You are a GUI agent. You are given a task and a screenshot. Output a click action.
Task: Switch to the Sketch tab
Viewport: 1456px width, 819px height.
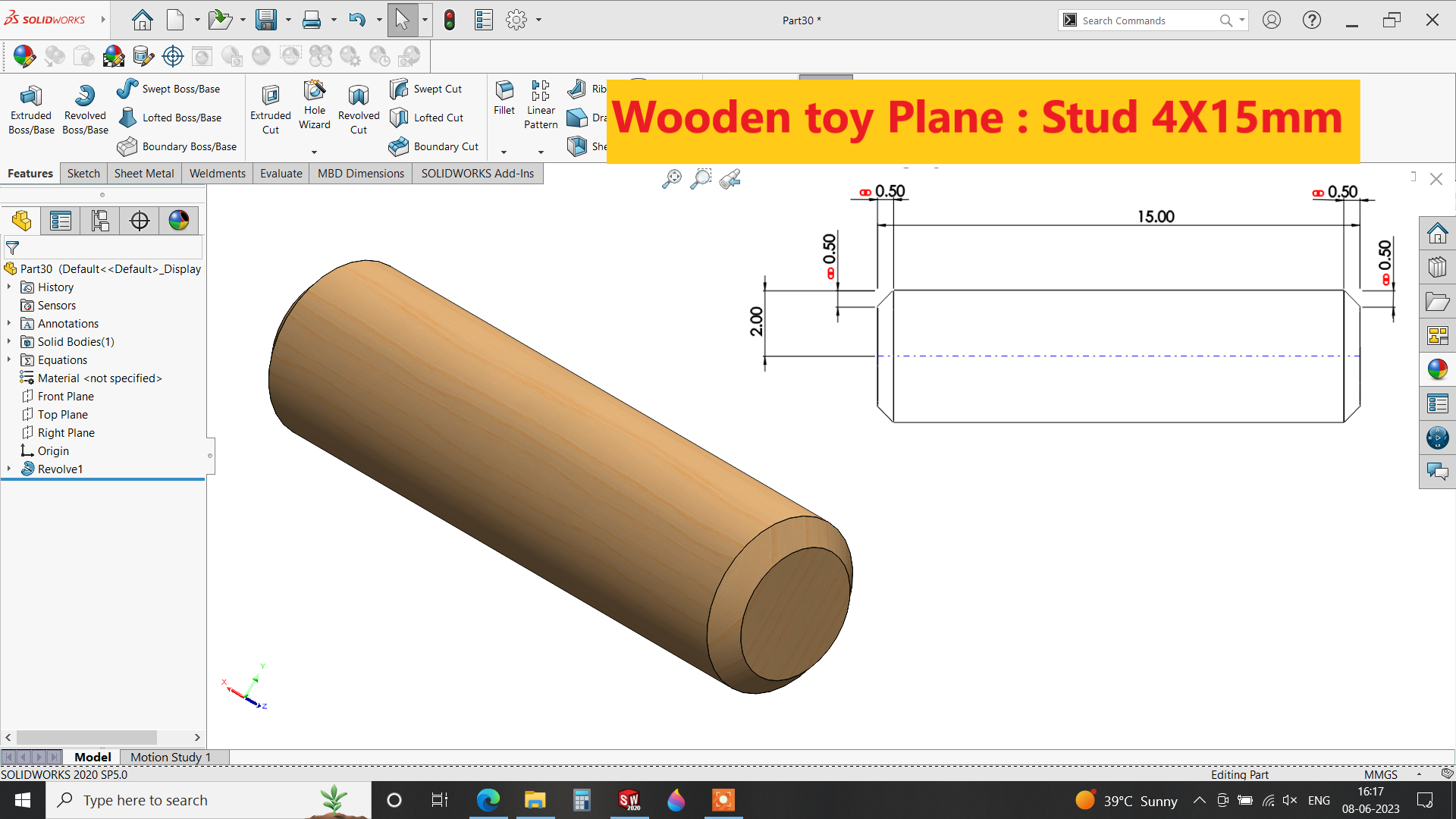point(83,173)
